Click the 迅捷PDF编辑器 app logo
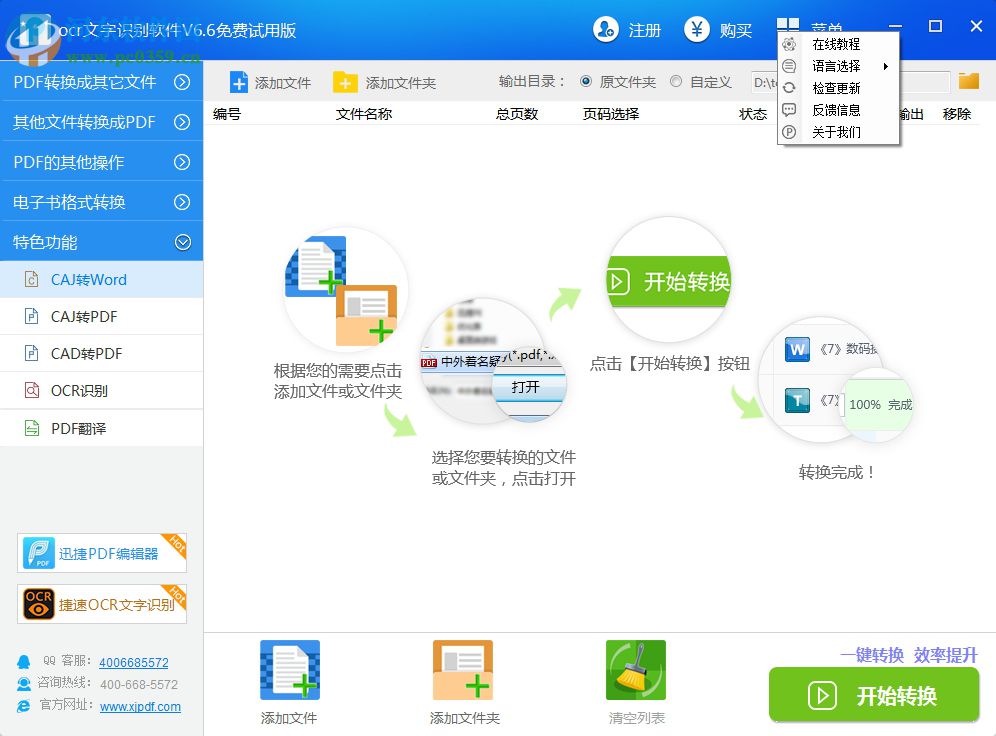 (38, 552)
